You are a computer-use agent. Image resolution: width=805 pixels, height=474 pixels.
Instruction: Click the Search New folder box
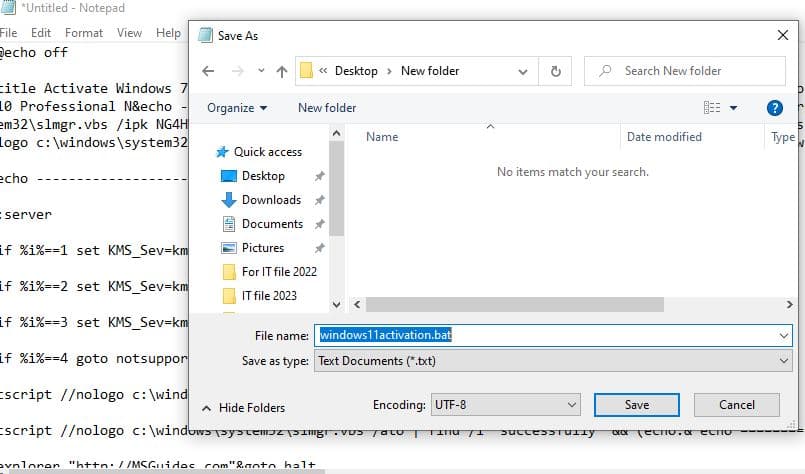685,71
